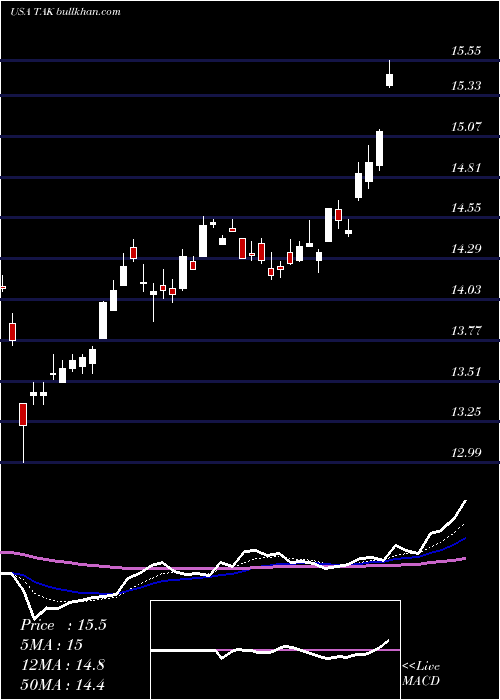
Task: Click the 12MA : 14.8 readout
Action: [x=62, y=665]
